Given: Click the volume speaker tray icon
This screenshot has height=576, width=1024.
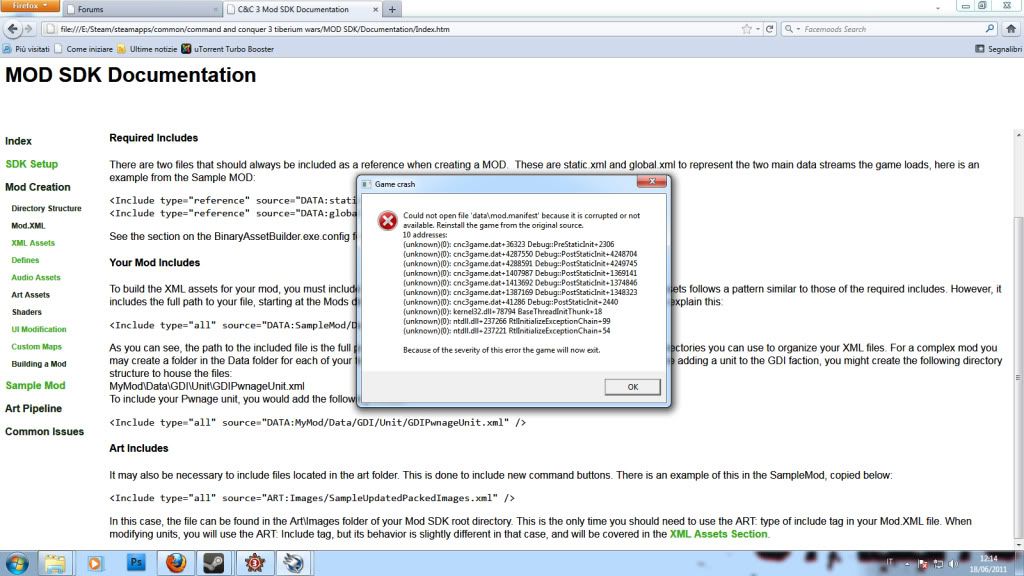Looking at the screenshot, I should 953,563.
